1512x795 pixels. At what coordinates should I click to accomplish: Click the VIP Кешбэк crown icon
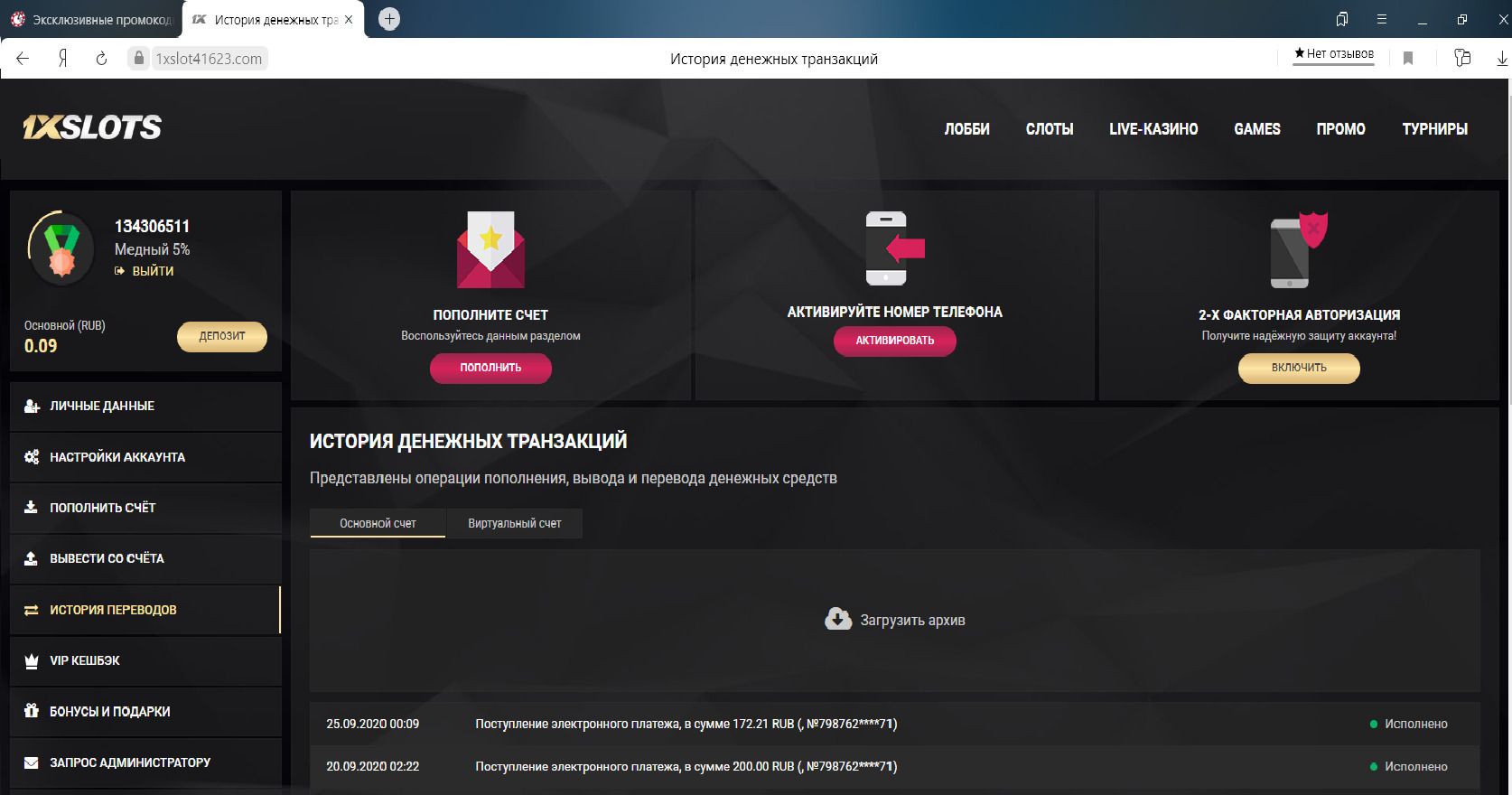click(32, 660)
